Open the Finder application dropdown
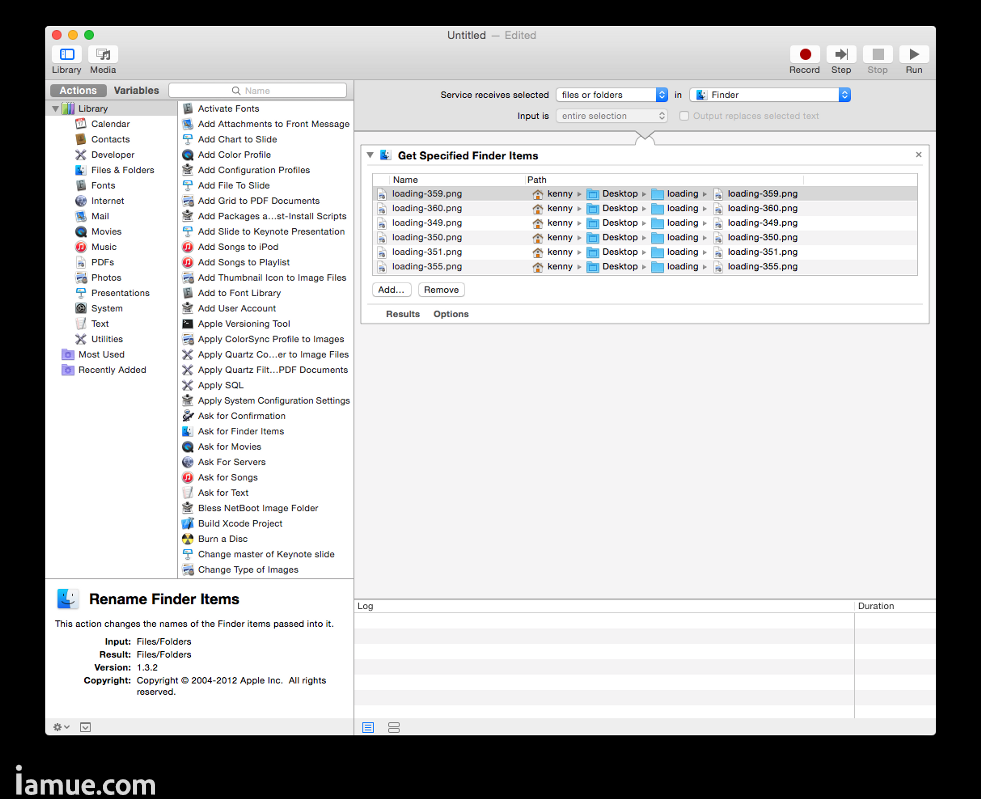Image resolution: width=981 pixels, height=799 pixels. click(770, 94)
